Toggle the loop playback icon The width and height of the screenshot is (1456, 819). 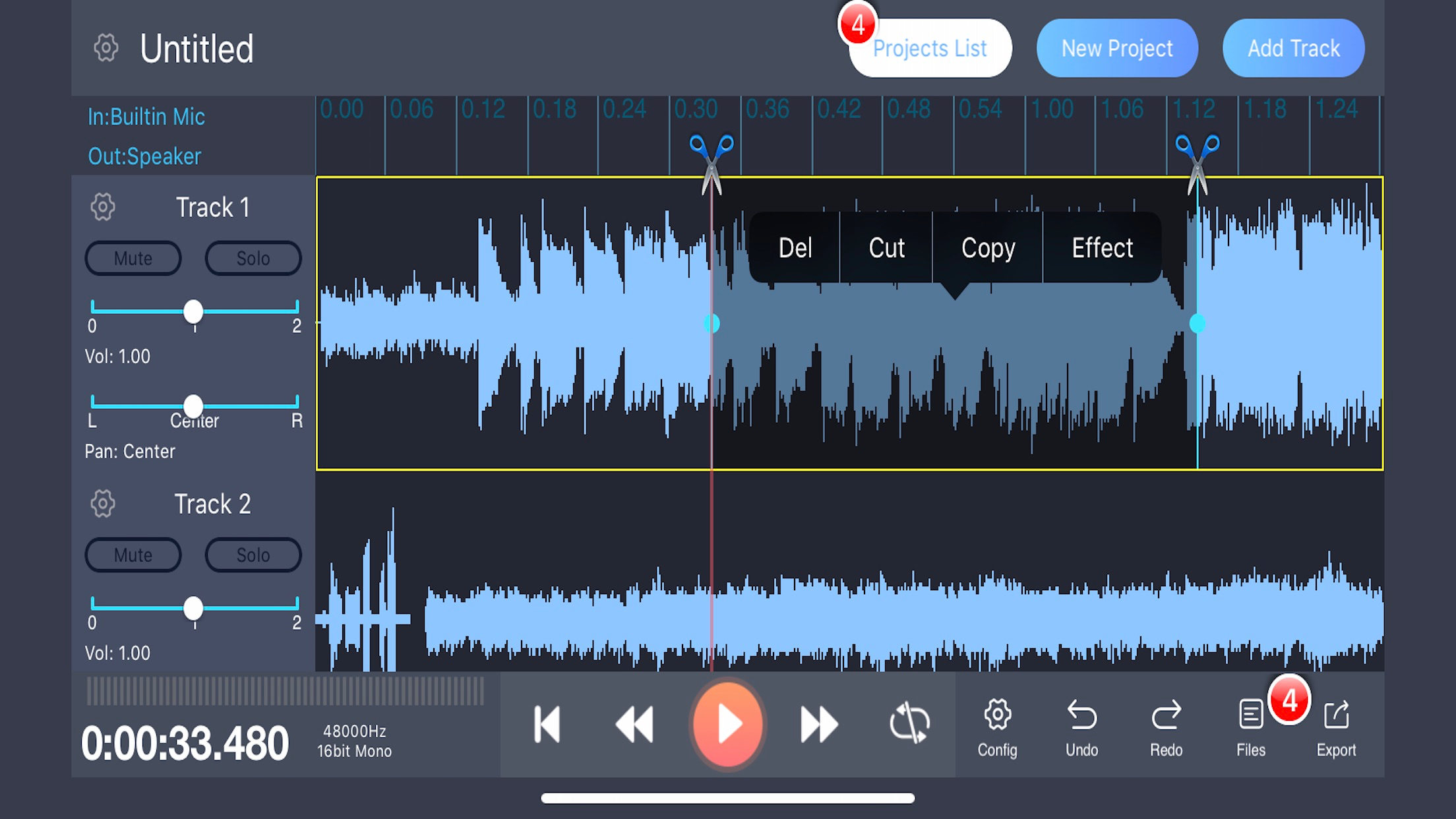909,723
